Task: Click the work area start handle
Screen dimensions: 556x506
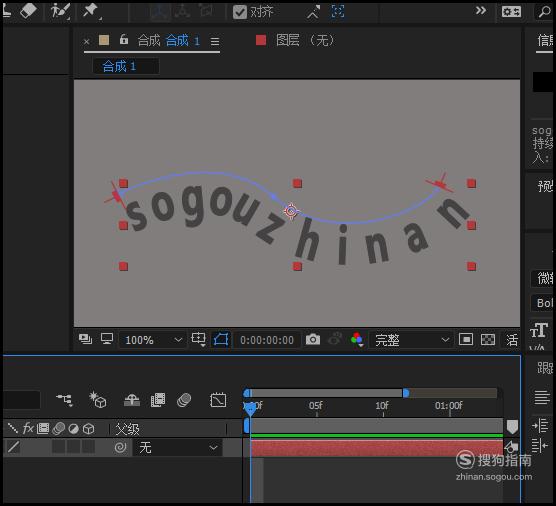Action: [x=248, y=393]
